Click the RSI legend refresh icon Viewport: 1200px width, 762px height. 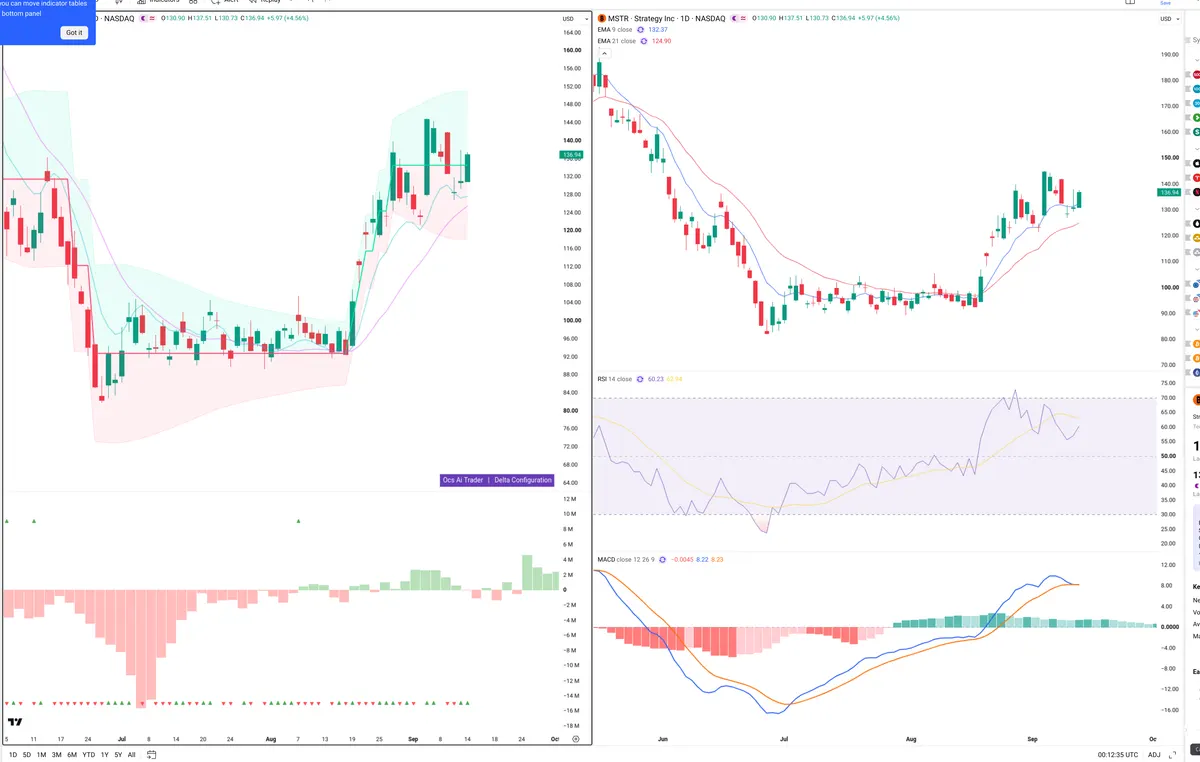[x=642, y=379]
